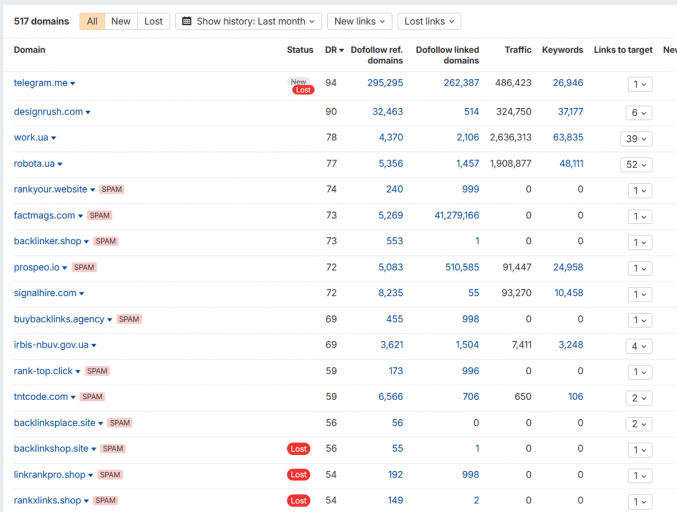Expand the caret next to rankxlinks.shop
The width and height of the screenshot is (677, 512).
(x=86, y=501)
